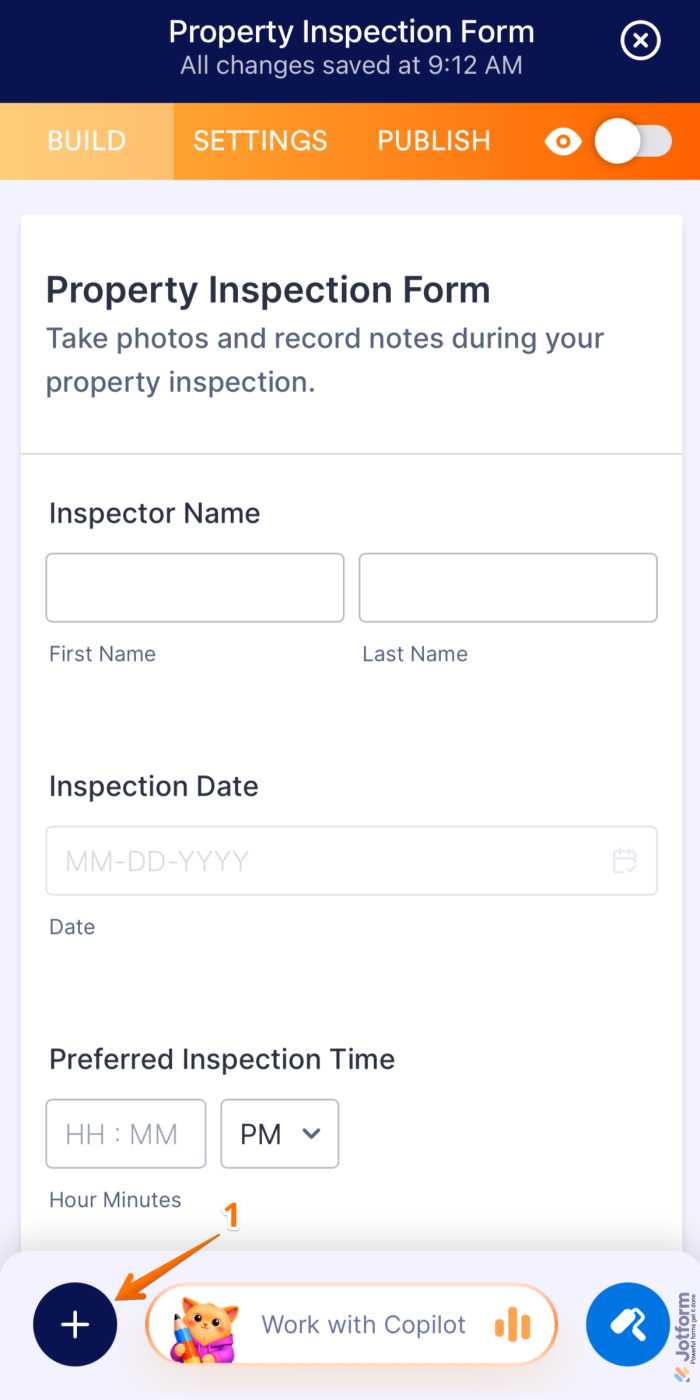Image resolution: width=700 pixels, height=1400 pixels.
Task: Expand the MM-DD-YYYY date selector
Action: point(351,860)
